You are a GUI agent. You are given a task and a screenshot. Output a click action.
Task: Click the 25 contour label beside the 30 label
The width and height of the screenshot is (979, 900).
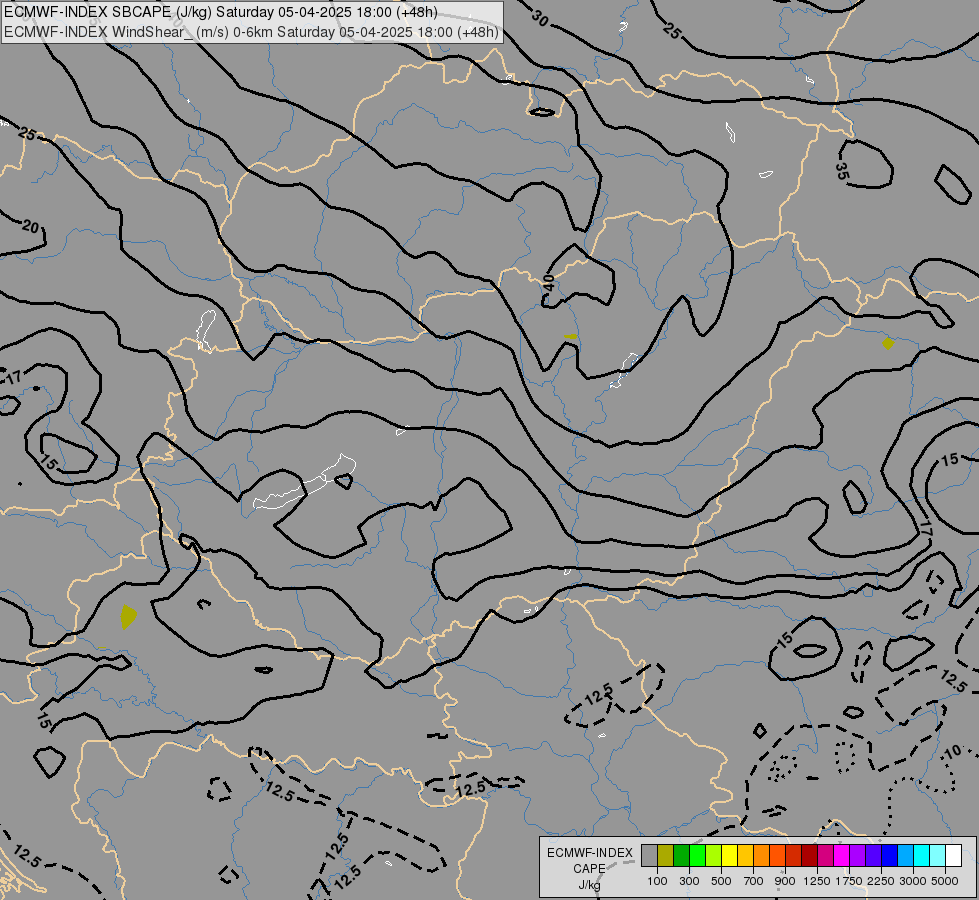tap(672, 31)
